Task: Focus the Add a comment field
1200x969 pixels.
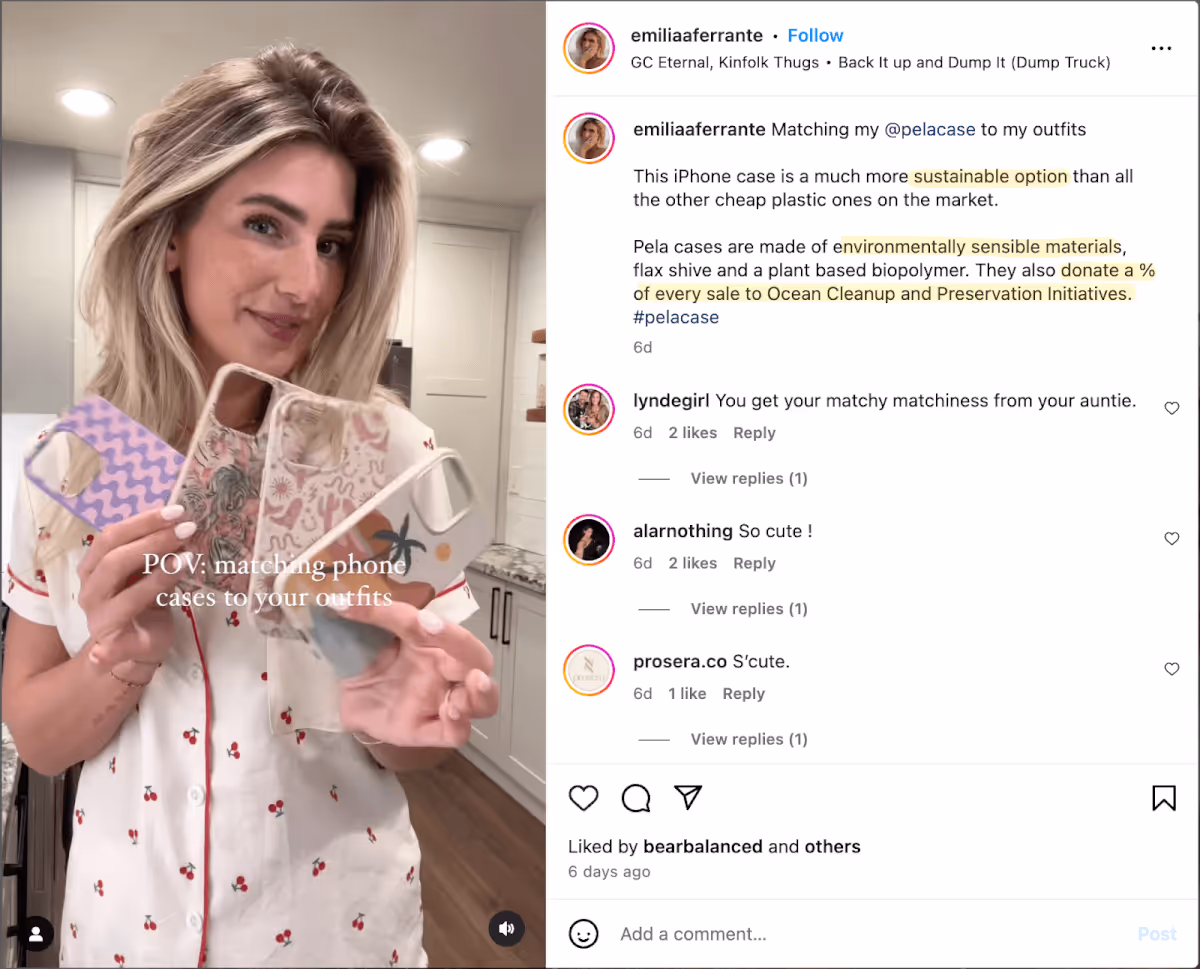Action: point(870,934)
